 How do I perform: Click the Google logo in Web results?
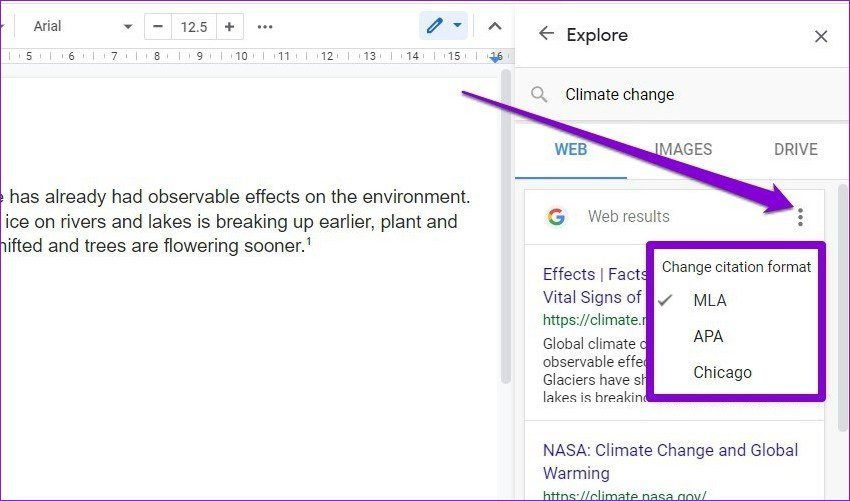(x=556, y=217)
